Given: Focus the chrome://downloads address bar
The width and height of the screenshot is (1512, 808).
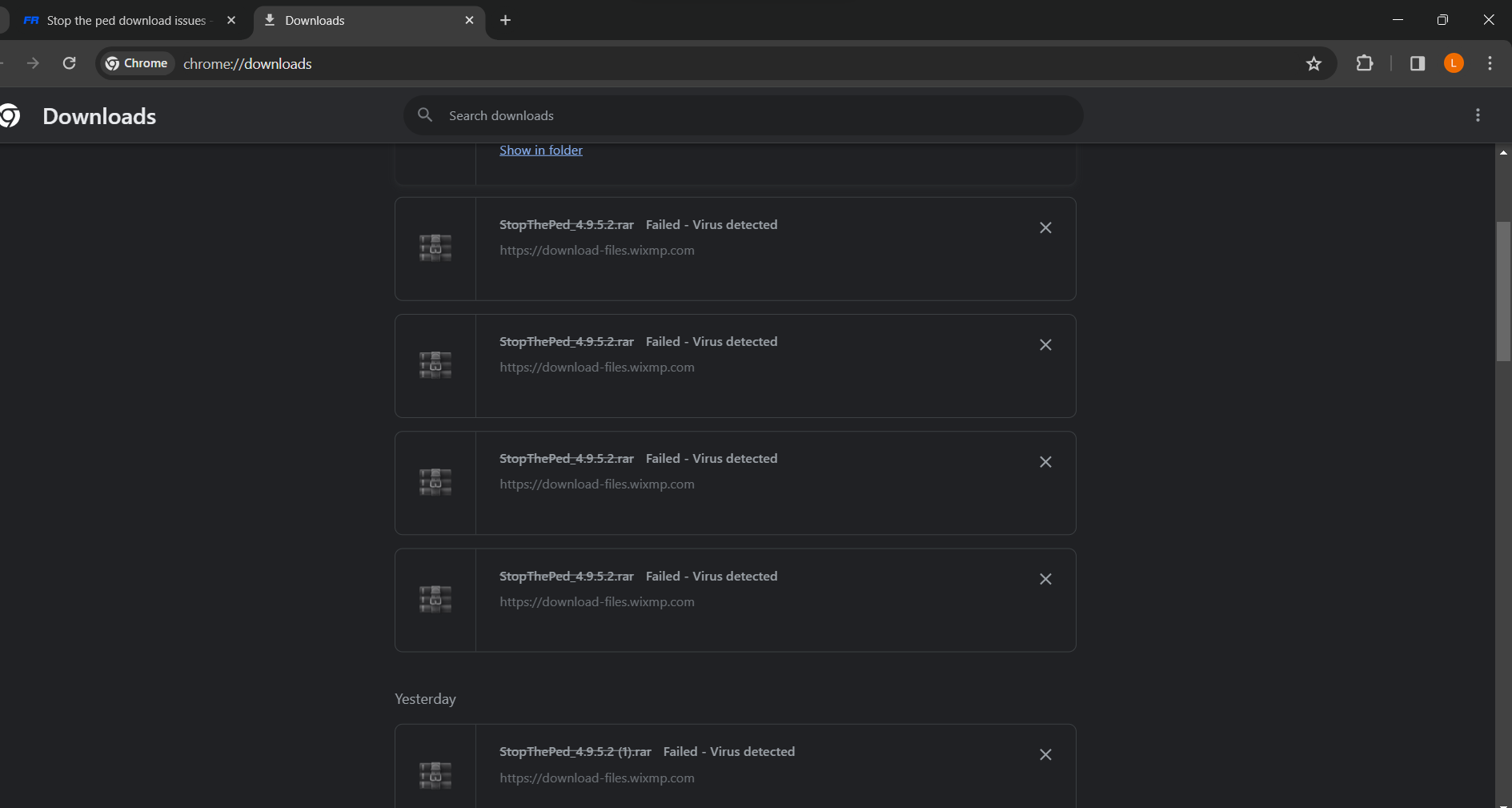Looking at the screenshot, I should [x=247, y=64].
